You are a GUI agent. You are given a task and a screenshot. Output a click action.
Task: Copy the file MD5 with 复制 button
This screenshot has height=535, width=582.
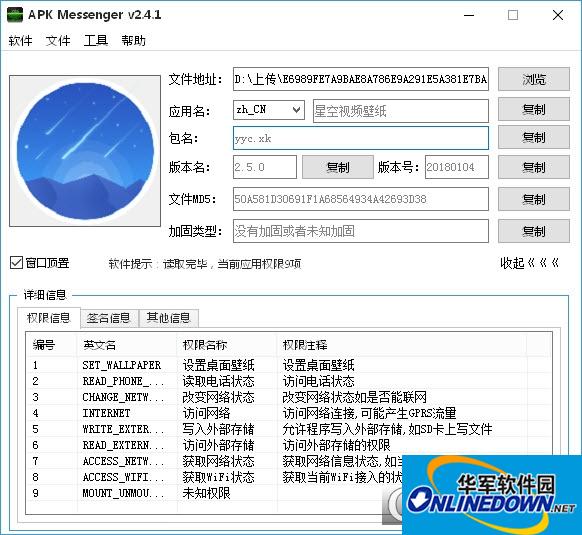[x=534, y=199]
